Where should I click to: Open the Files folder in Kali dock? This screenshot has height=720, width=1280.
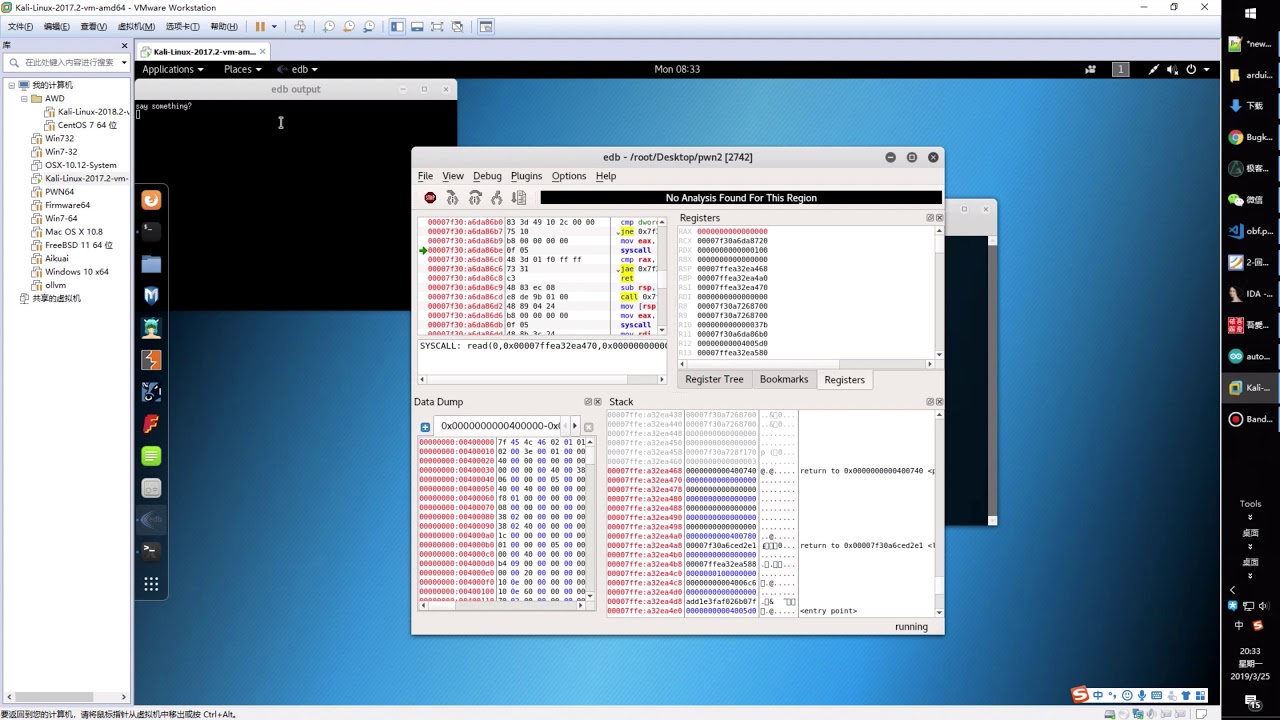(x=151, y=264)
